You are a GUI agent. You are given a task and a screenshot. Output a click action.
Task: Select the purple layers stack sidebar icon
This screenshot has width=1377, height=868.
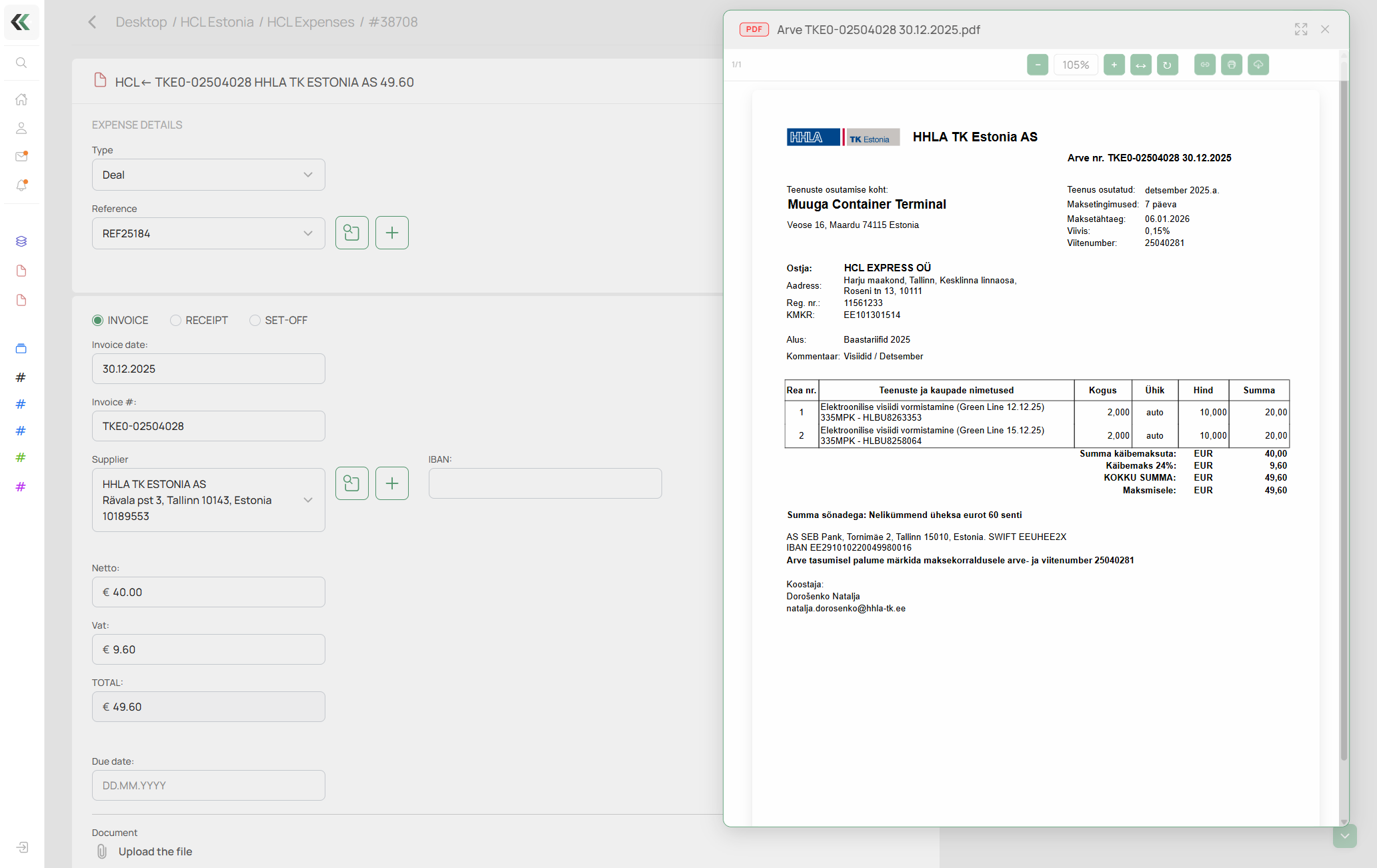21,241
